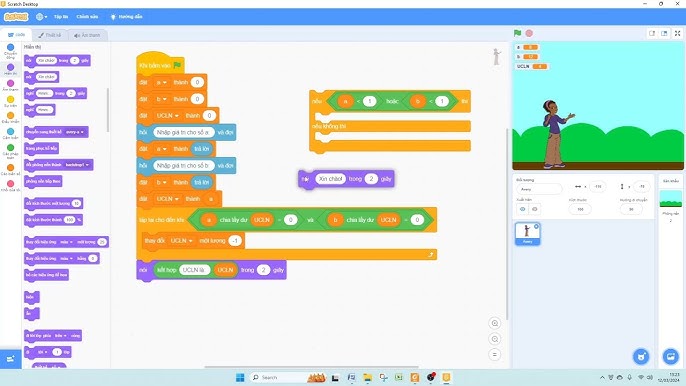Open the choose a sprite button
This screenshot has width=686, height=386.
click(x=641, y=356)
